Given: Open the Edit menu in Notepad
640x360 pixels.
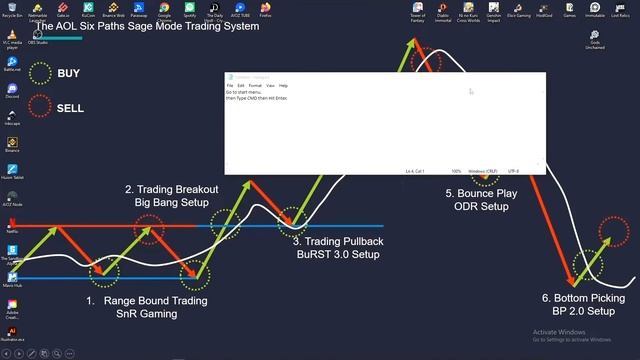Looking at the screenshot, I should tap(241, 86).
